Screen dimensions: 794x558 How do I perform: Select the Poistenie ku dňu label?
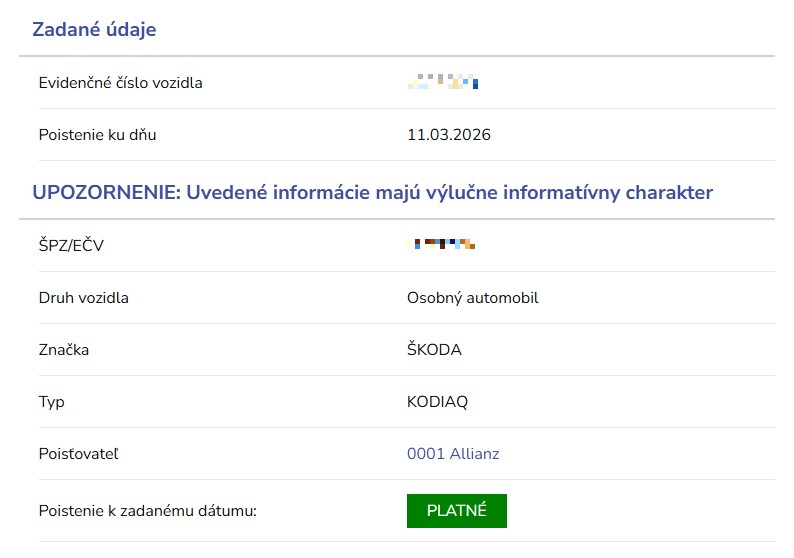coord(97,135)
